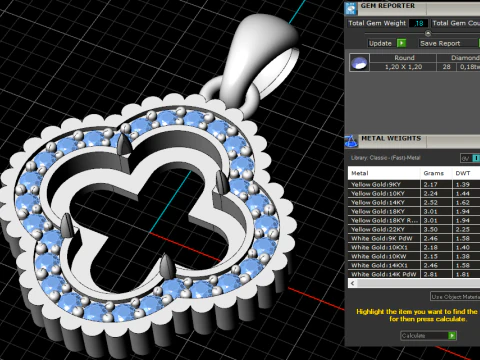Click the green arrow beside Update

point(402,43)
